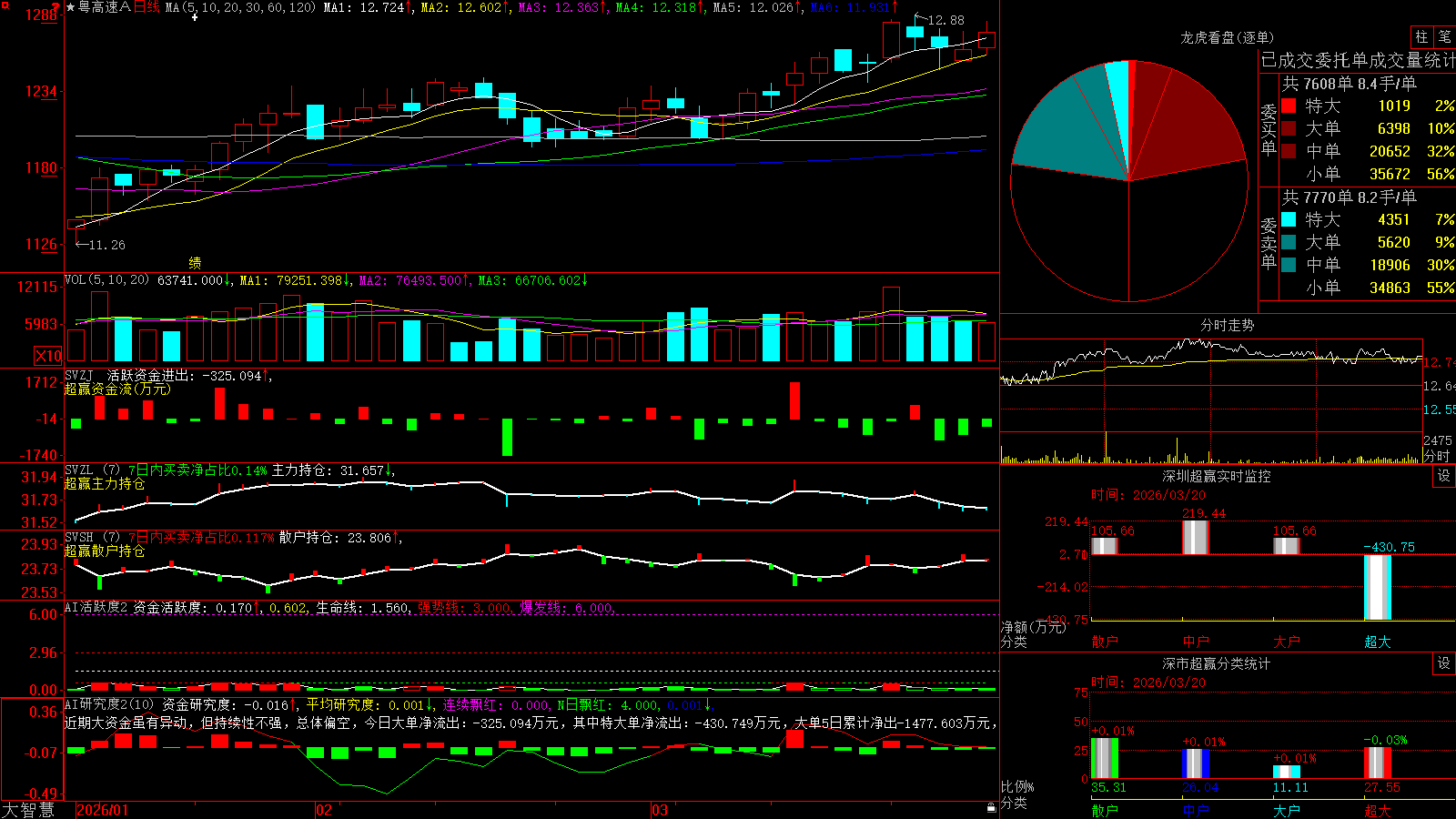
Task: Click the yellow 绩 earnings marker on chart
Action: click(x=195, y=263)
